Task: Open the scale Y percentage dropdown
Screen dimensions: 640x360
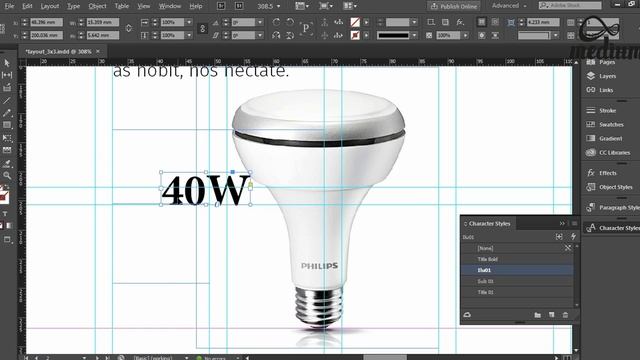Action: click(x=189, y=36)
